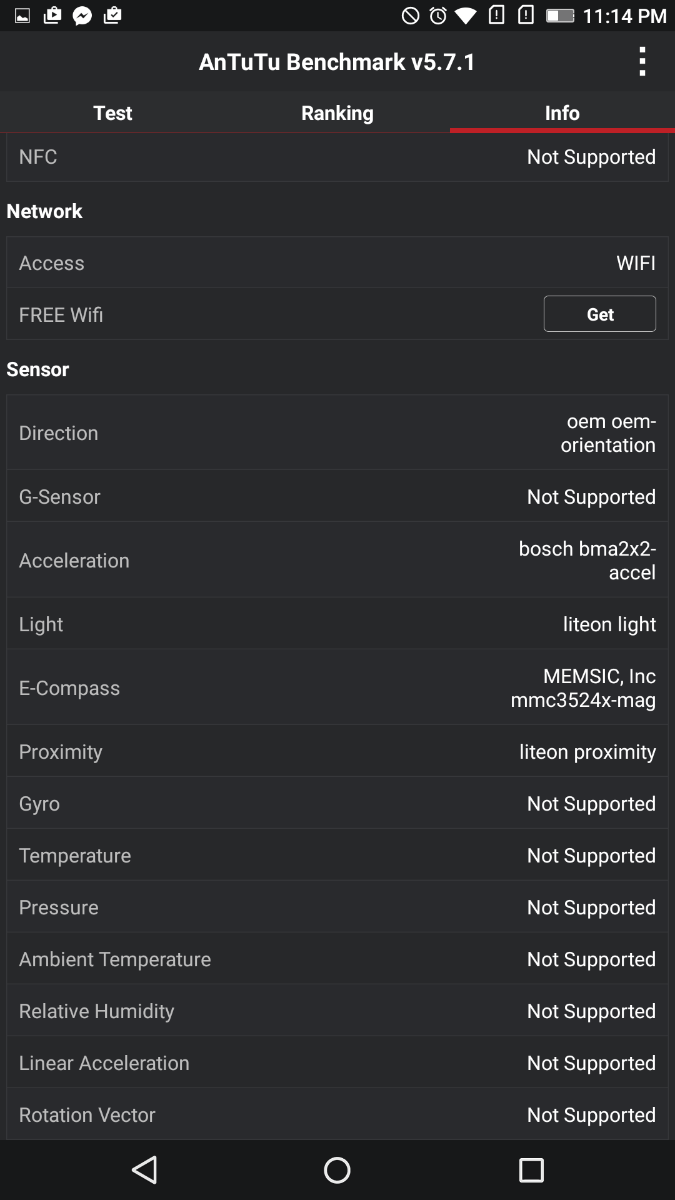Tap the alarm clock status icon
The image size is (675, 1200).
[x=438, y=15]
